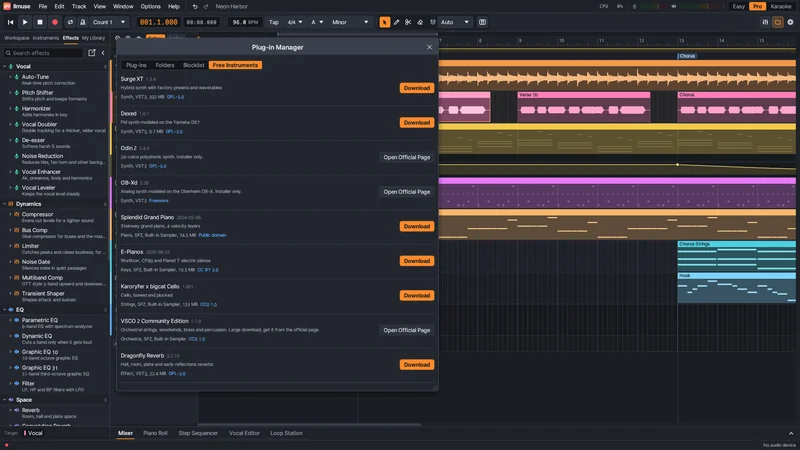Click the speaker output icon
The image size is (800, 450).
[x=673, y=7]
